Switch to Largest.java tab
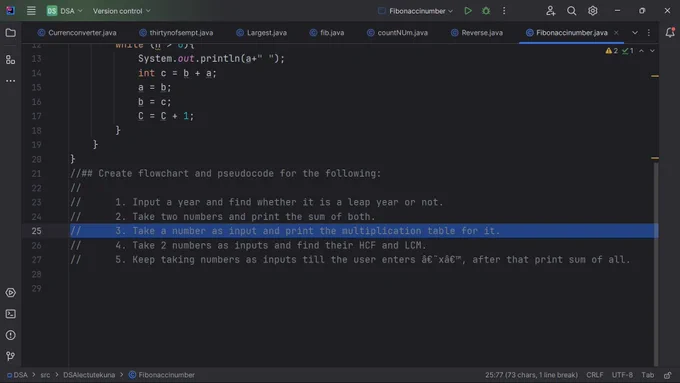Viewport: 680px width, 383px height. [262, 33]
